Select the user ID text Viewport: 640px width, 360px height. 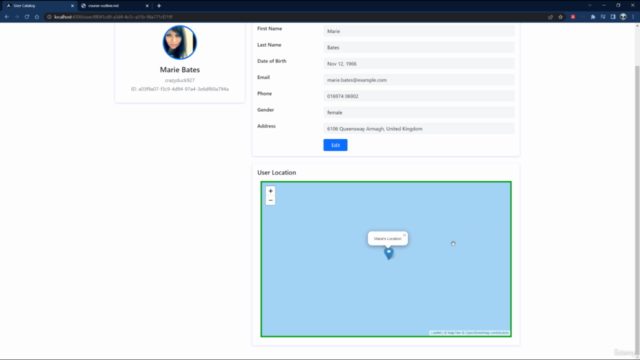coord(180,89)
